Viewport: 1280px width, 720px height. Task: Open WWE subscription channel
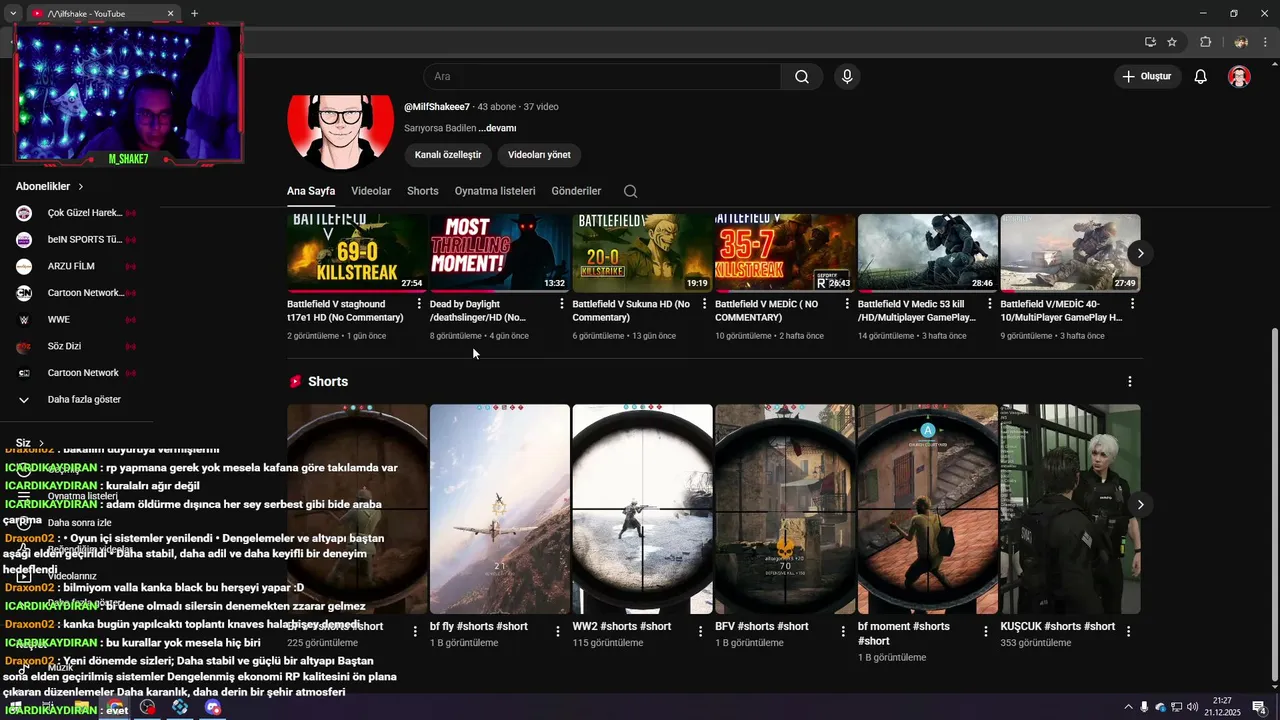[x=76, y=320]
